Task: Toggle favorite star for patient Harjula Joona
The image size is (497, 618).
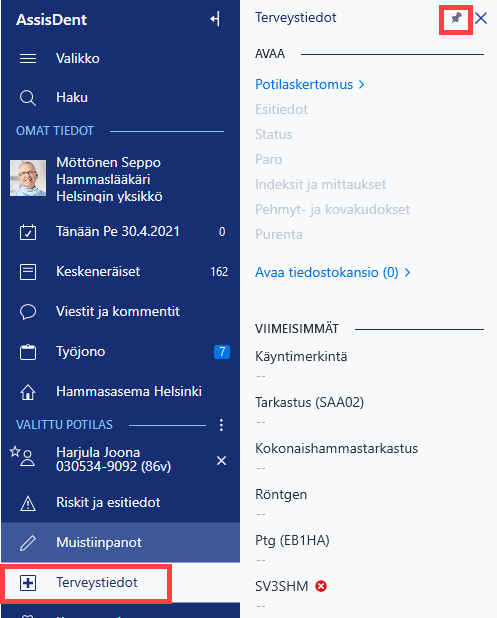Action: click(15, 451)
